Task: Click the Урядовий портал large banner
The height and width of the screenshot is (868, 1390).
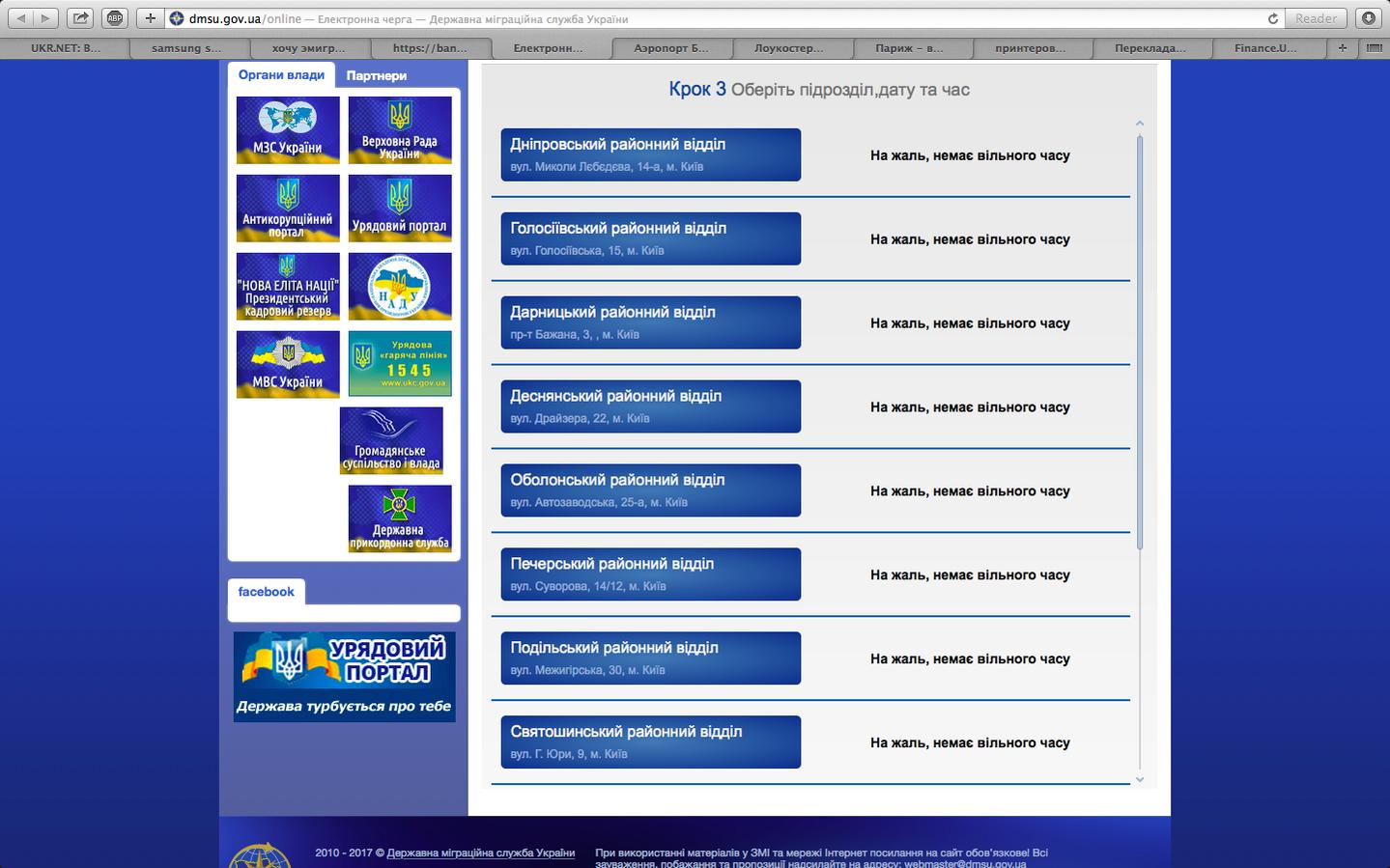Action: tap(344, 676)
